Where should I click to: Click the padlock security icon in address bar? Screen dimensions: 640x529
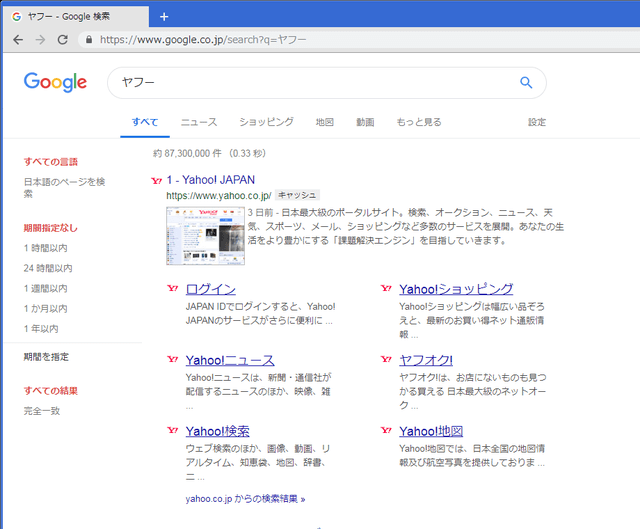89,40
